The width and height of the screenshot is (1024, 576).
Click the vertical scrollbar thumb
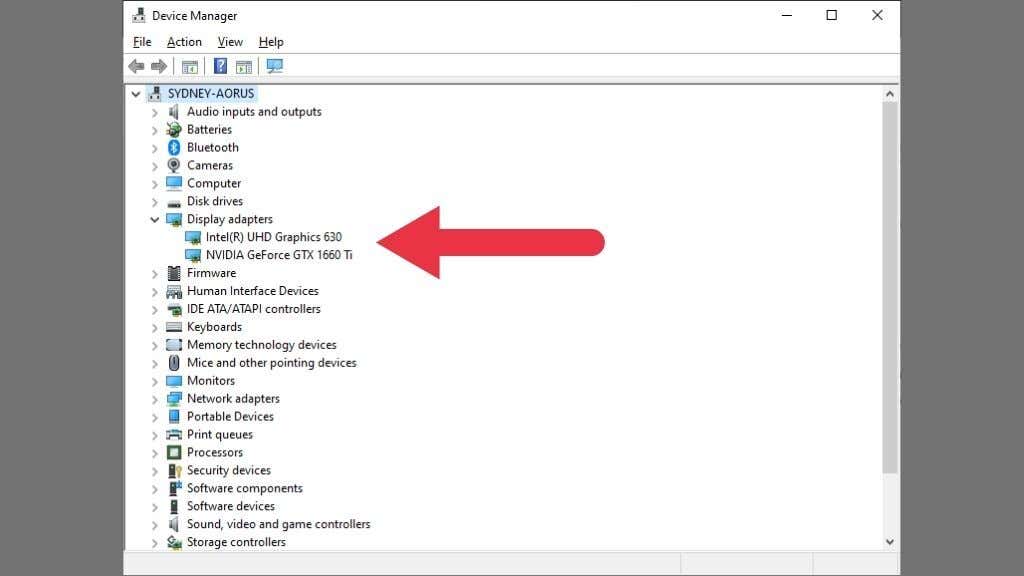click(x=889, y=287)
